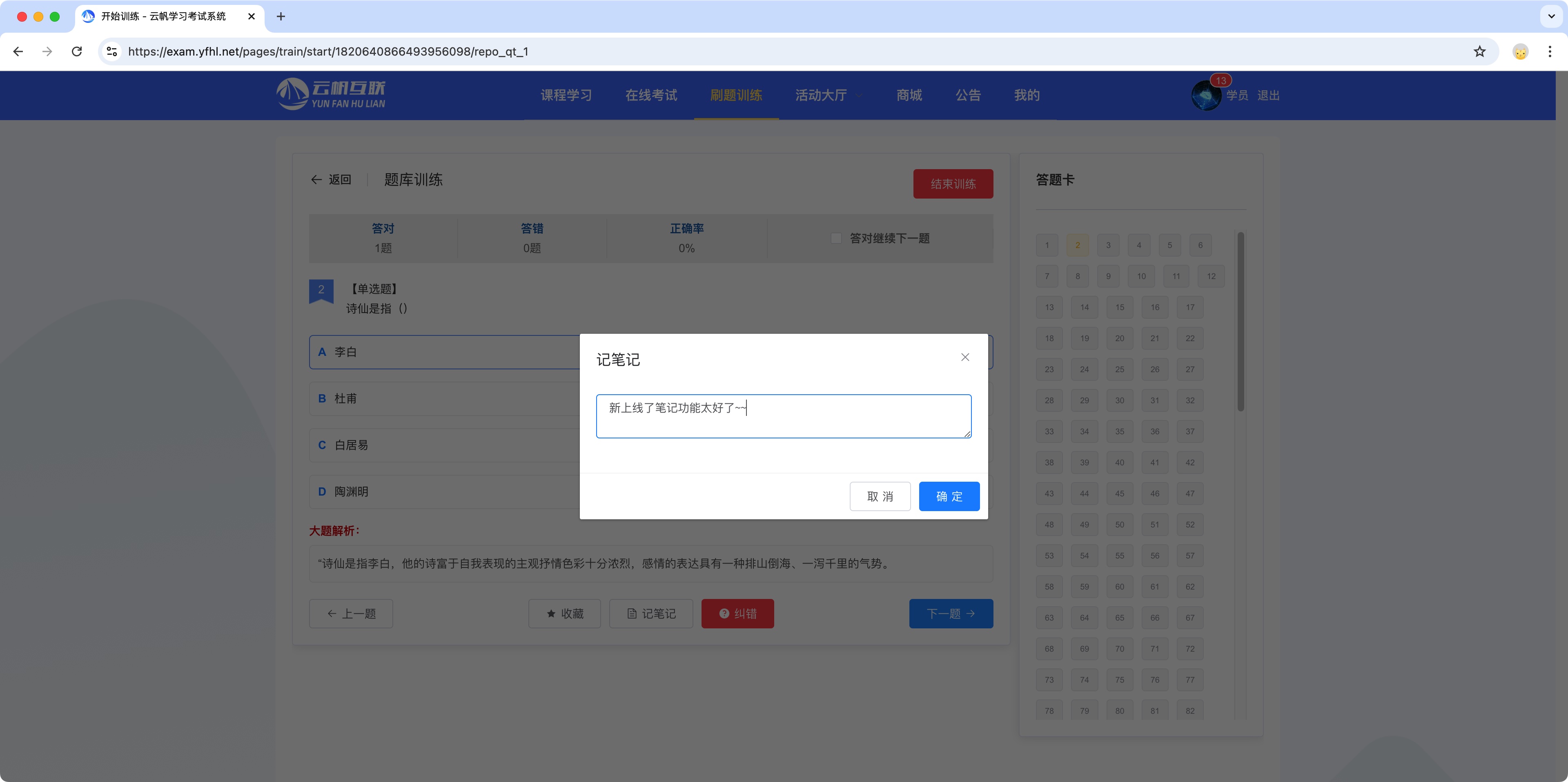Viewport: 1568px width, 782px height.
Task: Jump to question 1 on answer card
Action: coord(1047,245)
